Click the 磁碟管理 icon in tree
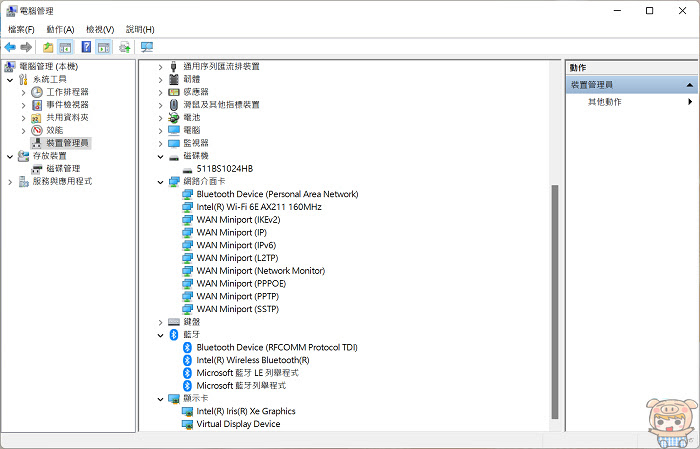 pos(37,169)
